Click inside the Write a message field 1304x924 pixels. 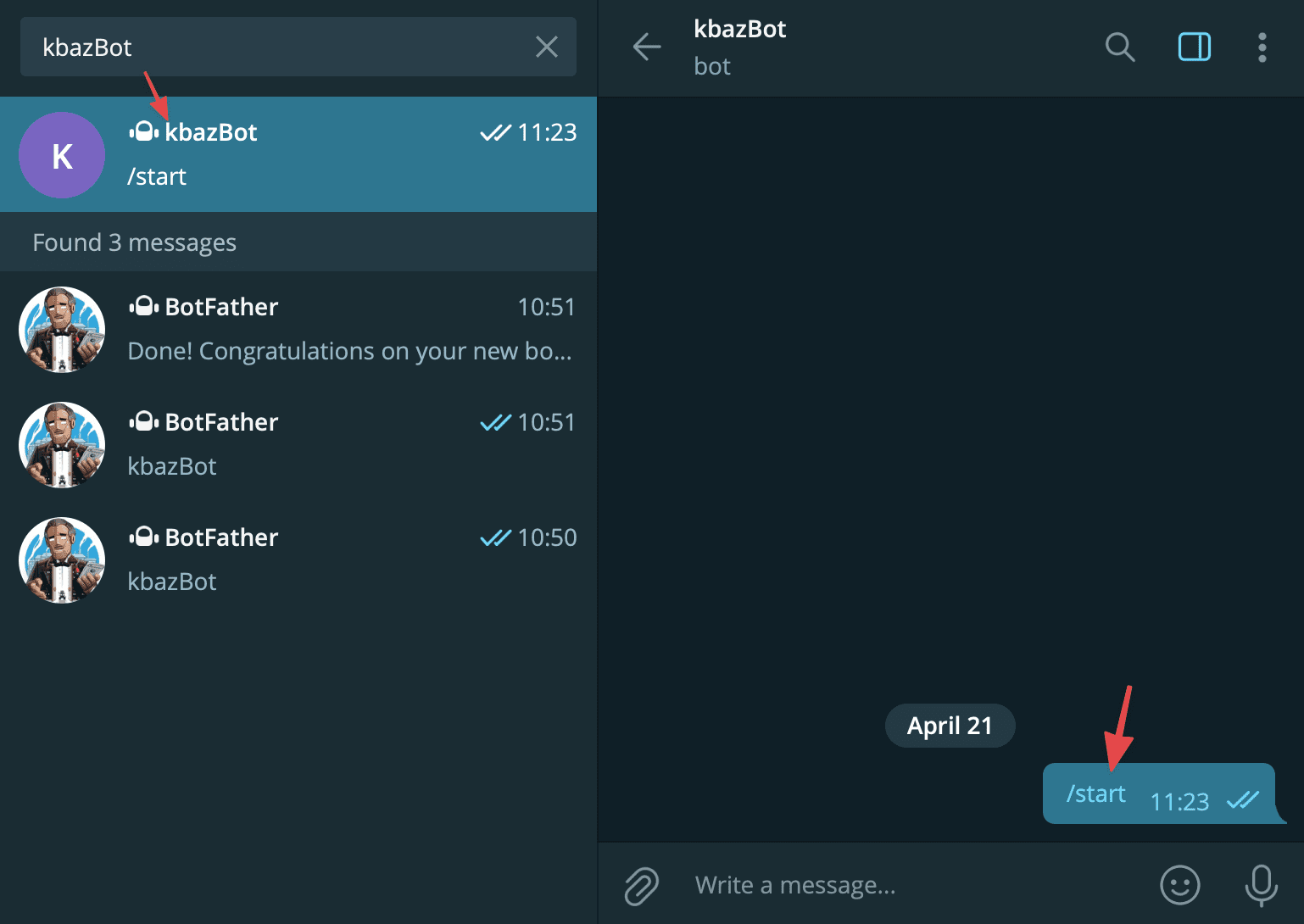tap(848, 885)
